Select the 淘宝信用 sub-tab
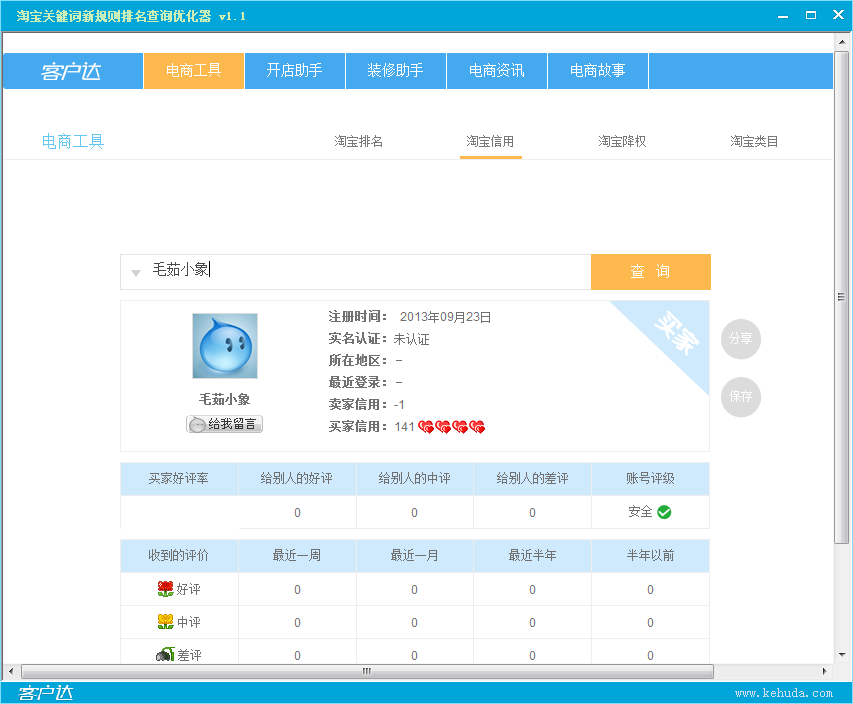The image size is (853, 704). click(490, 141)
